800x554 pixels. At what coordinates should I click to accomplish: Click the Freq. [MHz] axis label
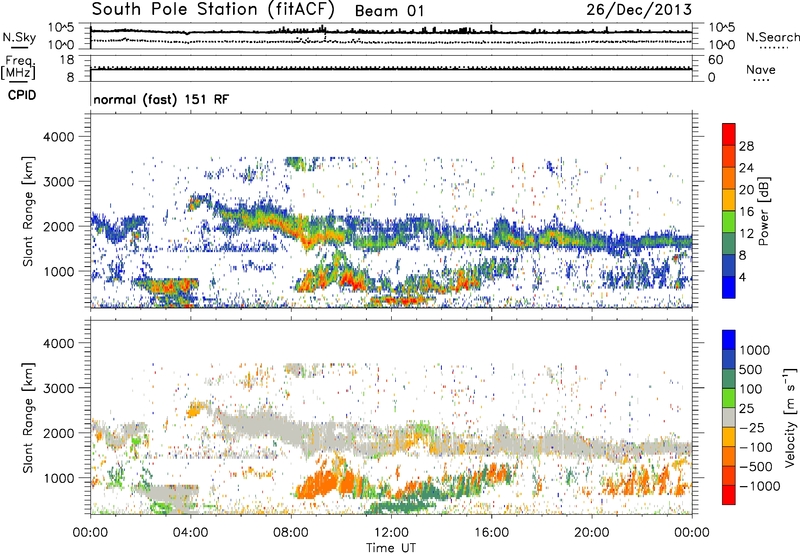coord(18,67)
